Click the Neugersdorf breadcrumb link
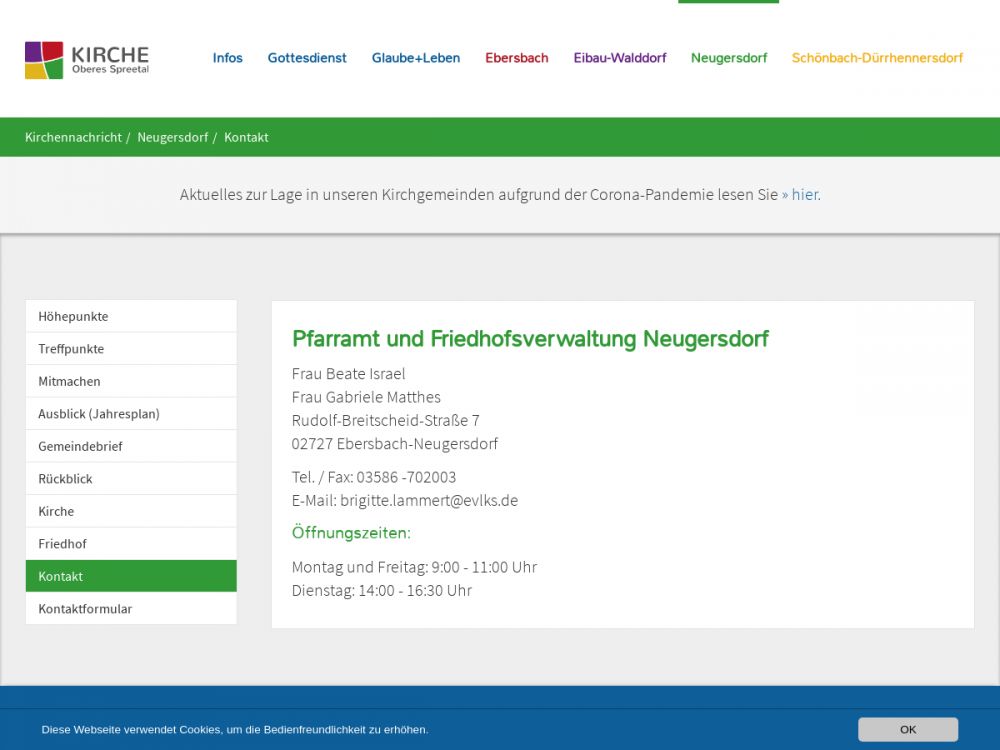This screenshot has width=1000, height=750. tap(172, 137)
